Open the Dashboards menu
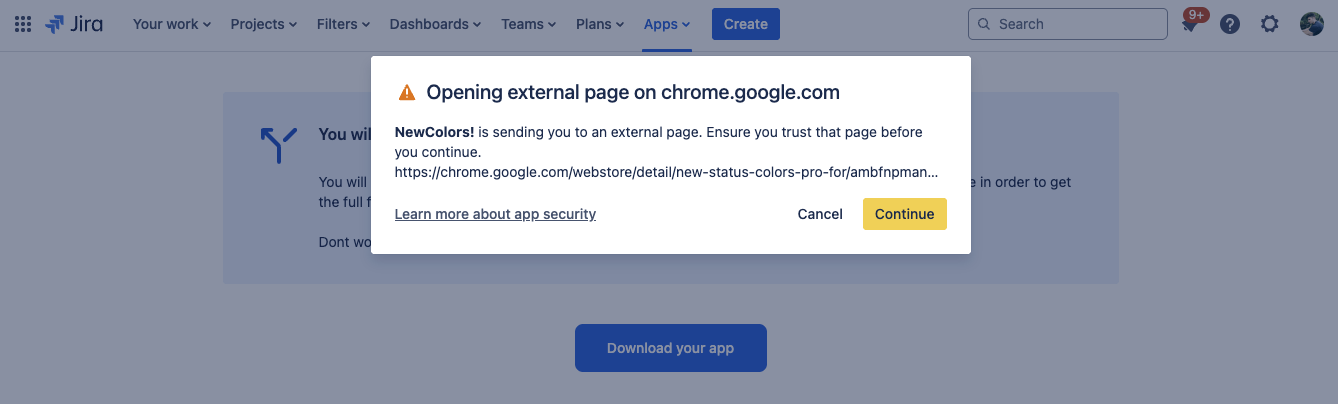The height and width of the screenshot is (404, 1338). [435, 24]
